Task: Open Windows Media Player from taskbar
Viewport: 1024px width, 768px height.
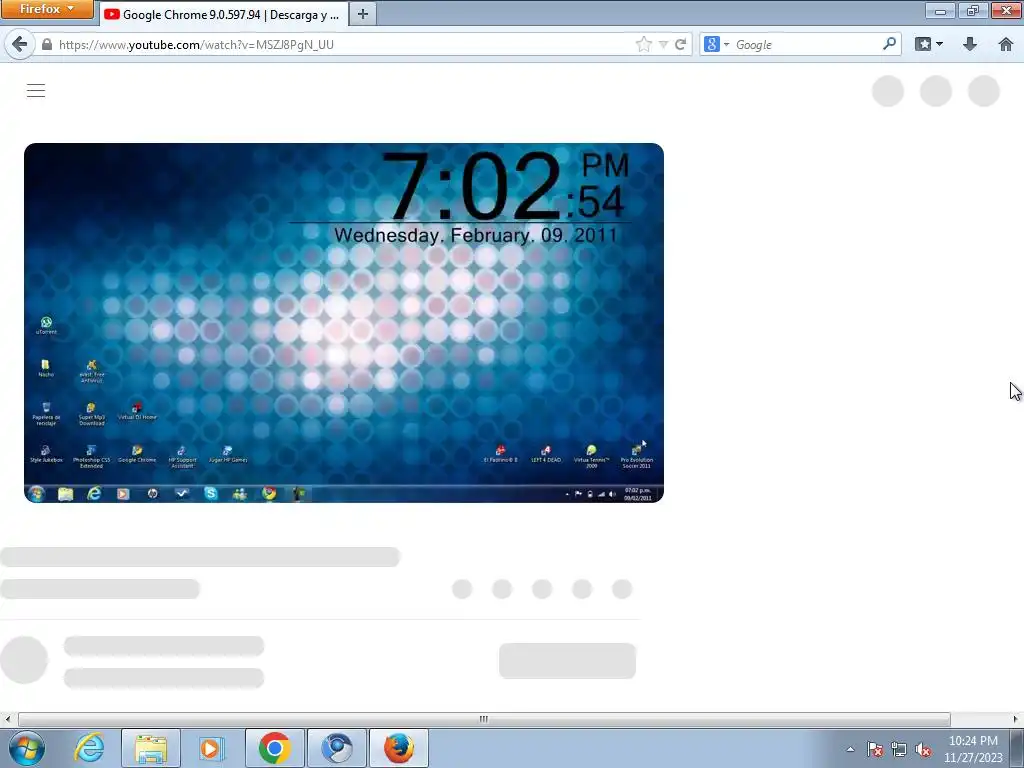Action: [x=211, y=748]
